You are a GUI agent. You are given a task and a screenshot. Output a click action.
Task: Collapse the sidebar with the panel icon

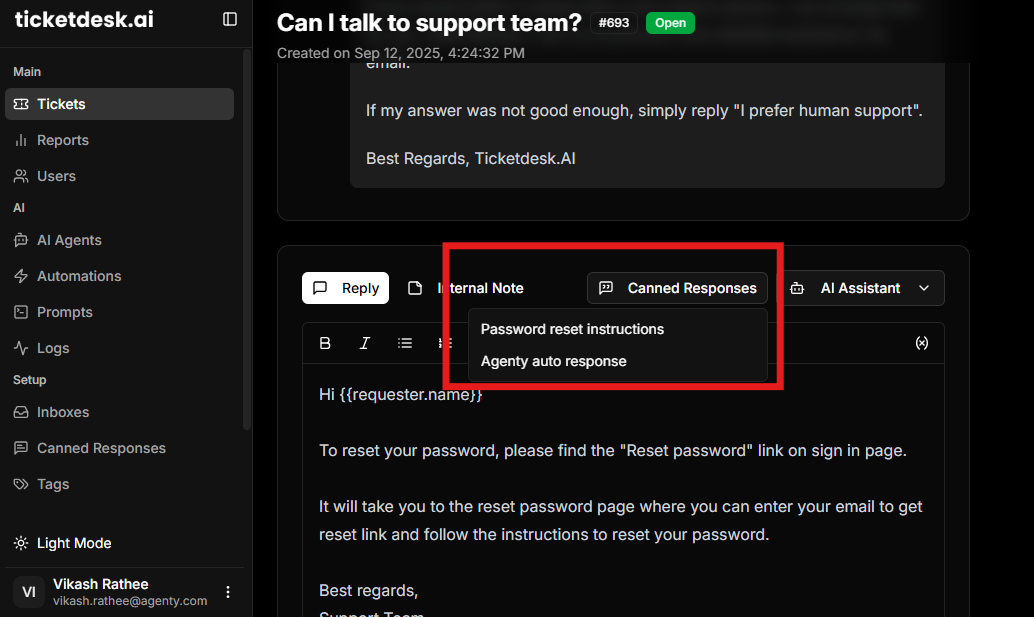[229, 19]
